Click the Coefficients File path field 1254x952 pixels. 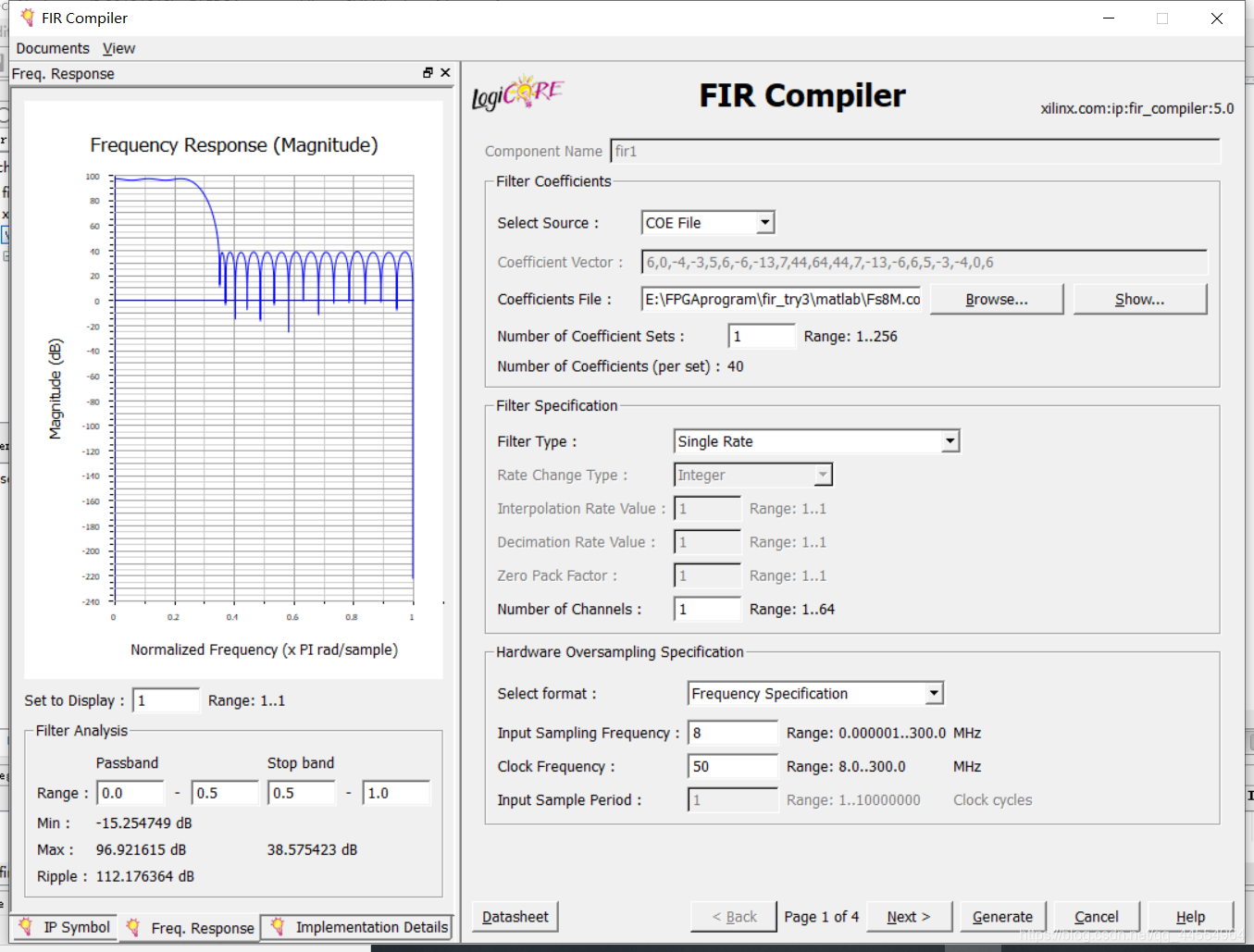[x=782, y=299]
